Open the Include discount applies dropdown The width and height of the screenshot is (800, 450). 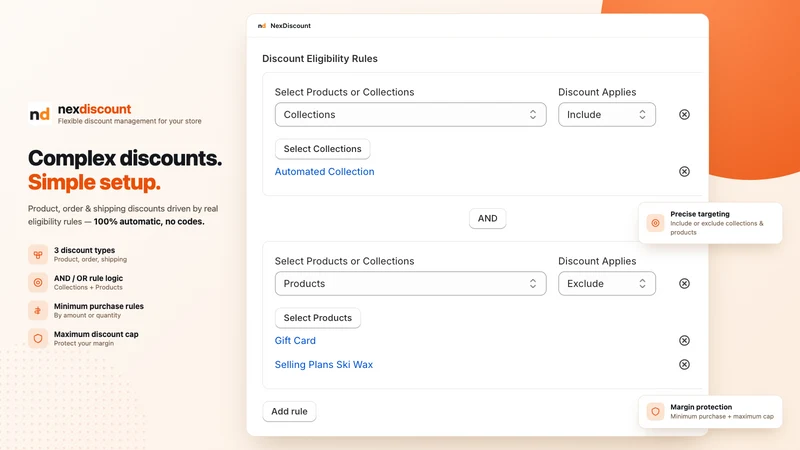coord(607,114)
